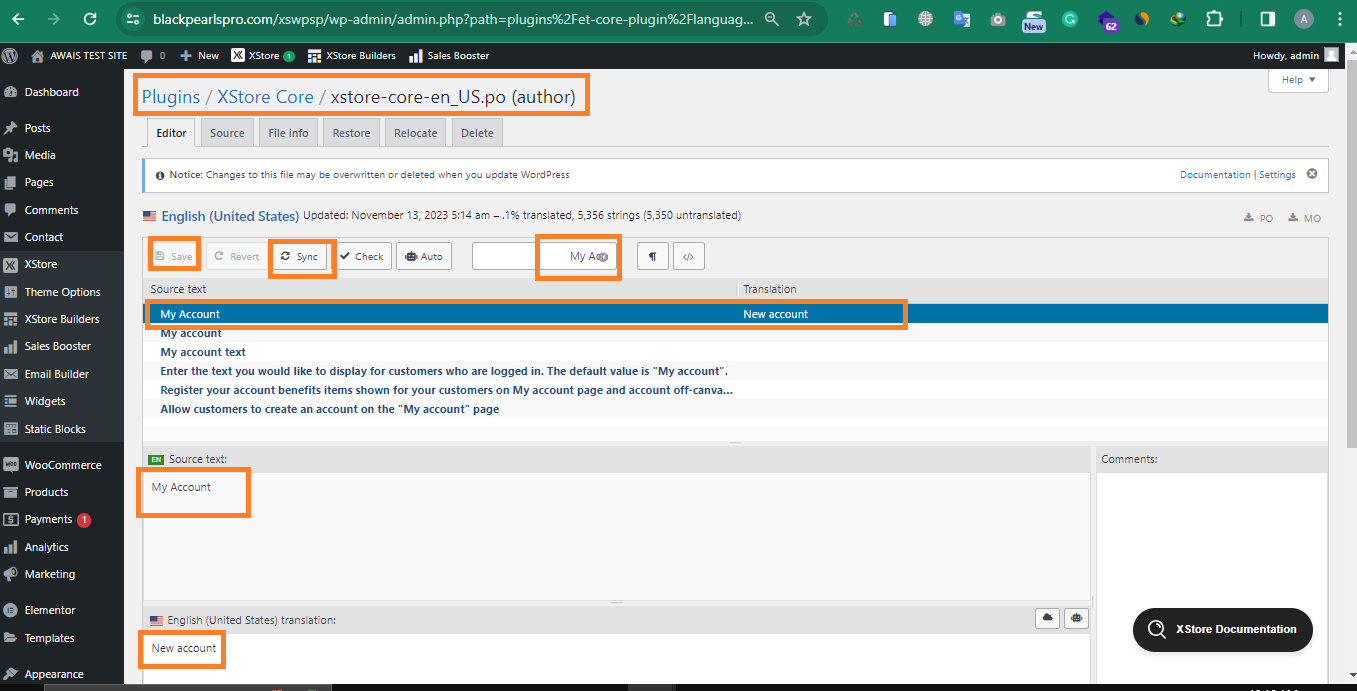Focus the string filter search box

544,256
